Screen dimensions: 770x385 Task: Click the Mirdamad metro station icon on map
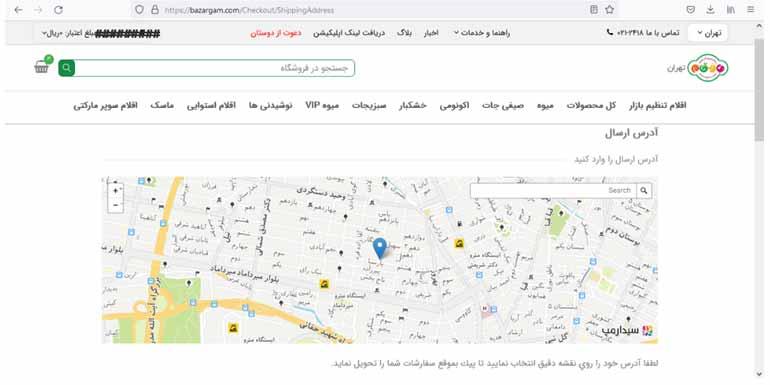324,284
